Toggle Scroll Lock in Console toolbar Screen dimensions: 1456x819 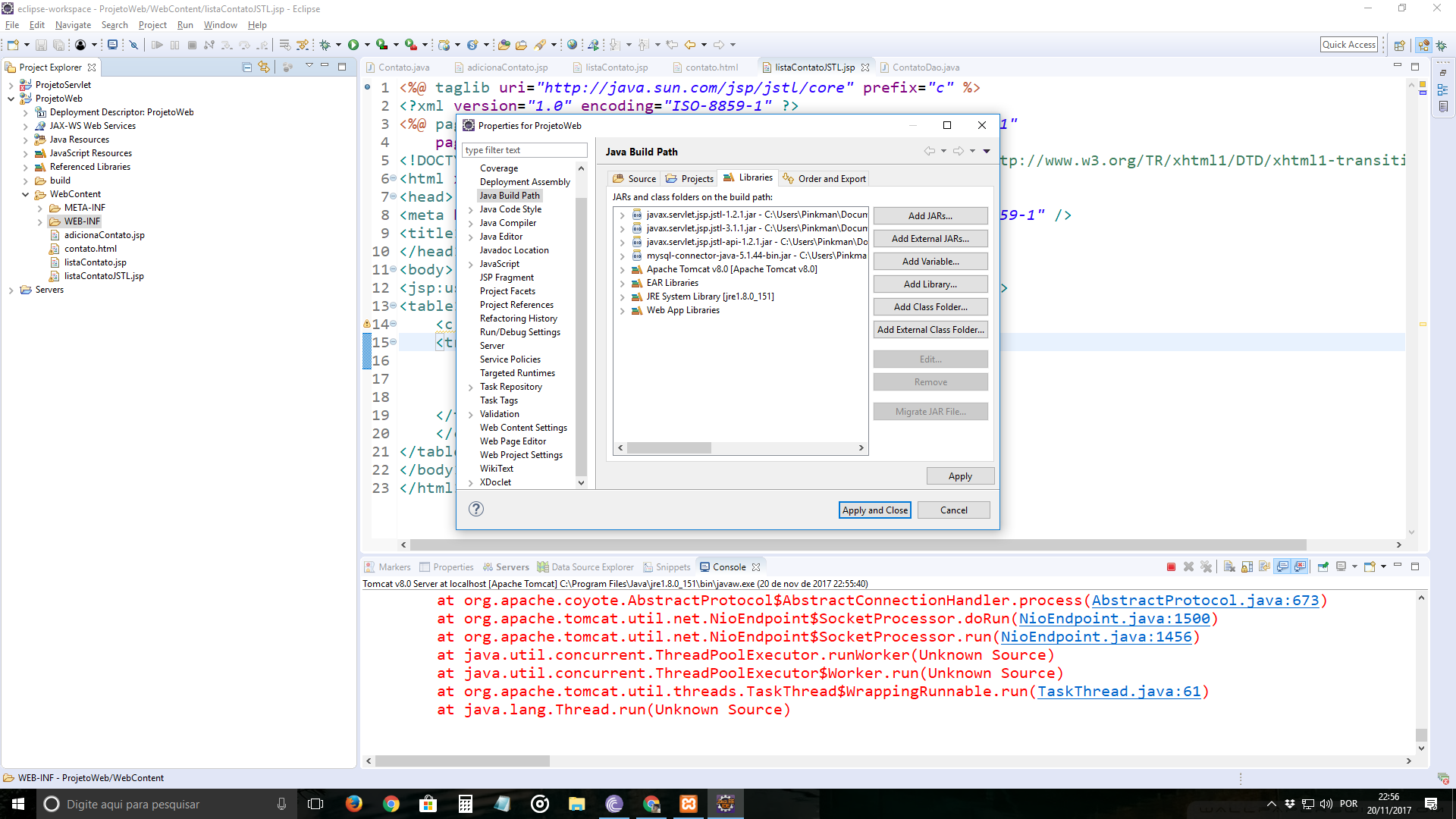(x=1247, y=567)
